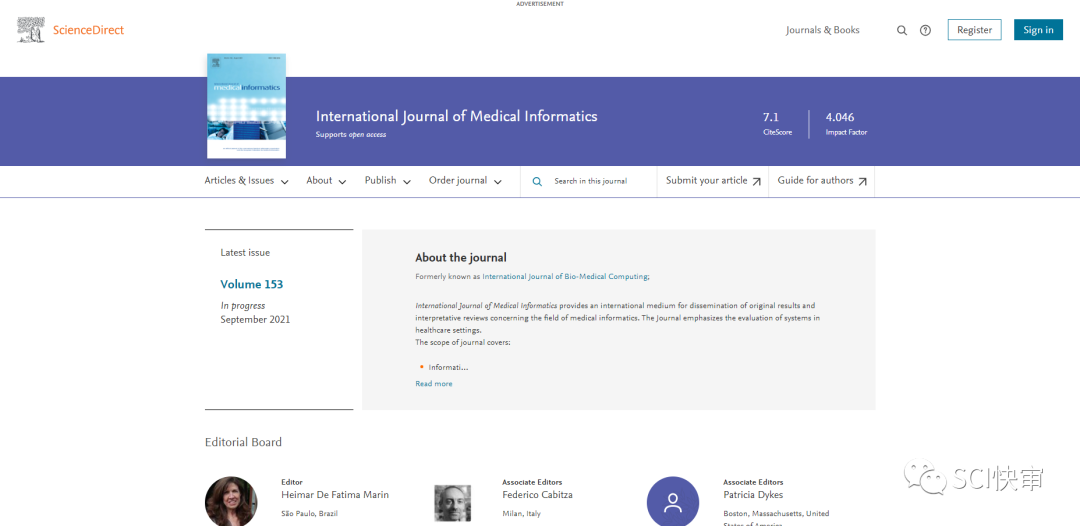Open the Volume 153 latest issue link
This screenshot has height=526, width=1080.
(252, 285)
